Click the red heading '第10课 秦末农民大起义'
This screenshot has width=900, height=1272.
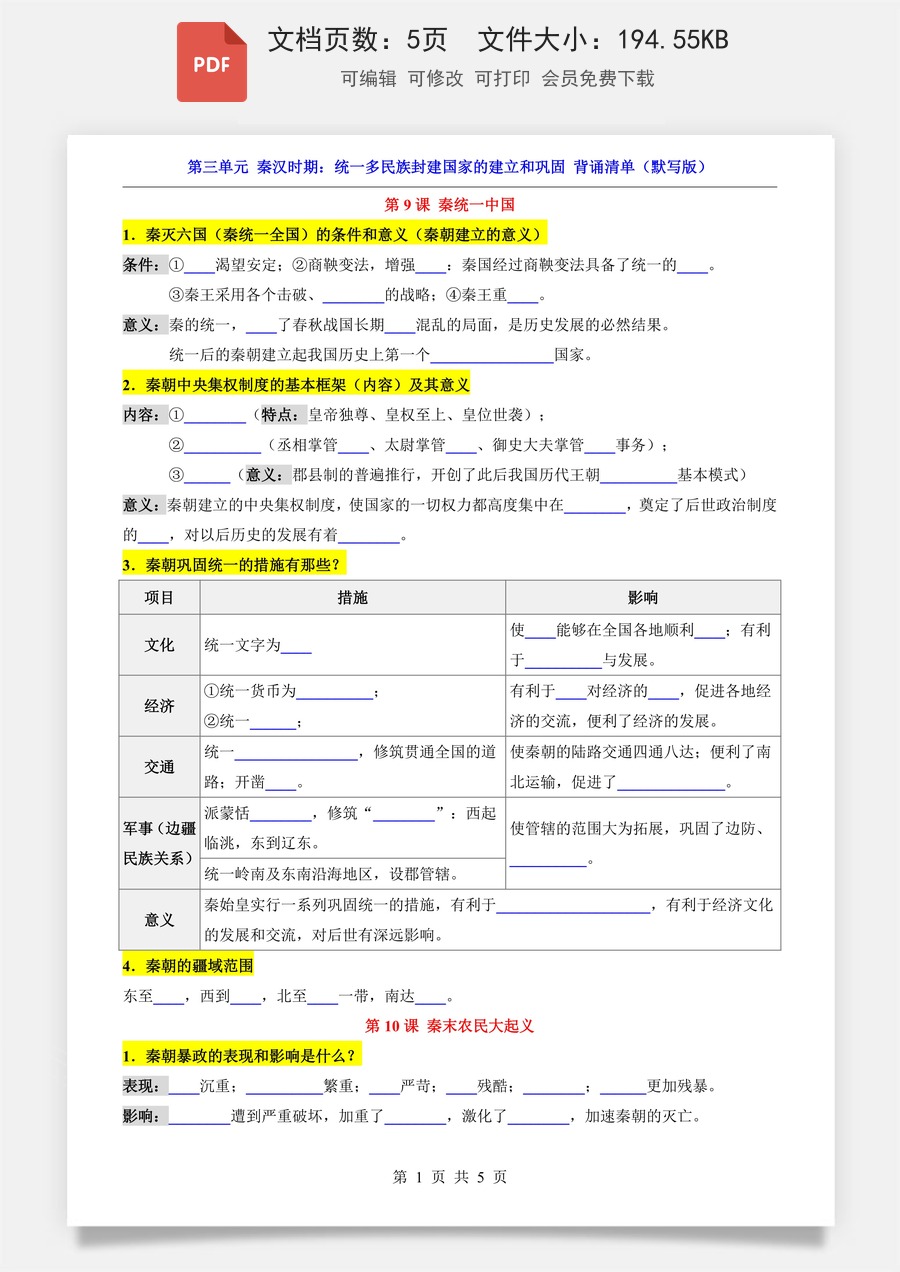pos(450,1026)
